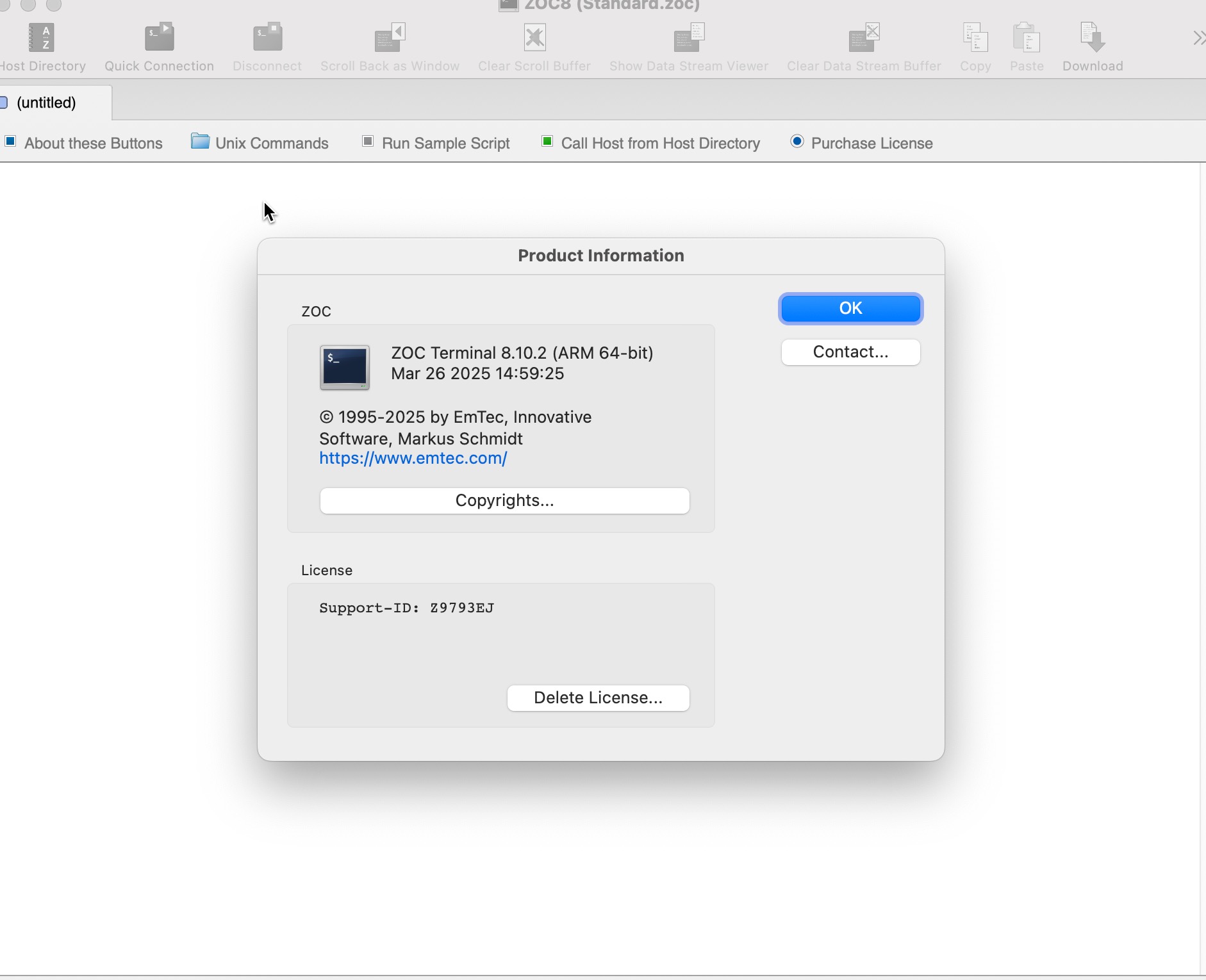Open the Host Directory toolbar icon
The height and width of the screenshot is (980, 1206).
pos(42,38)
